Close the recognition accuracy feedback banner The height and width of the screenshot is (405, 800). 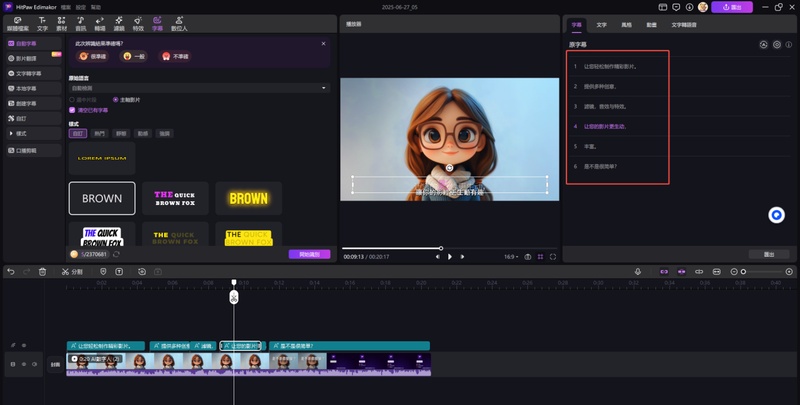[x=323, y=44]
